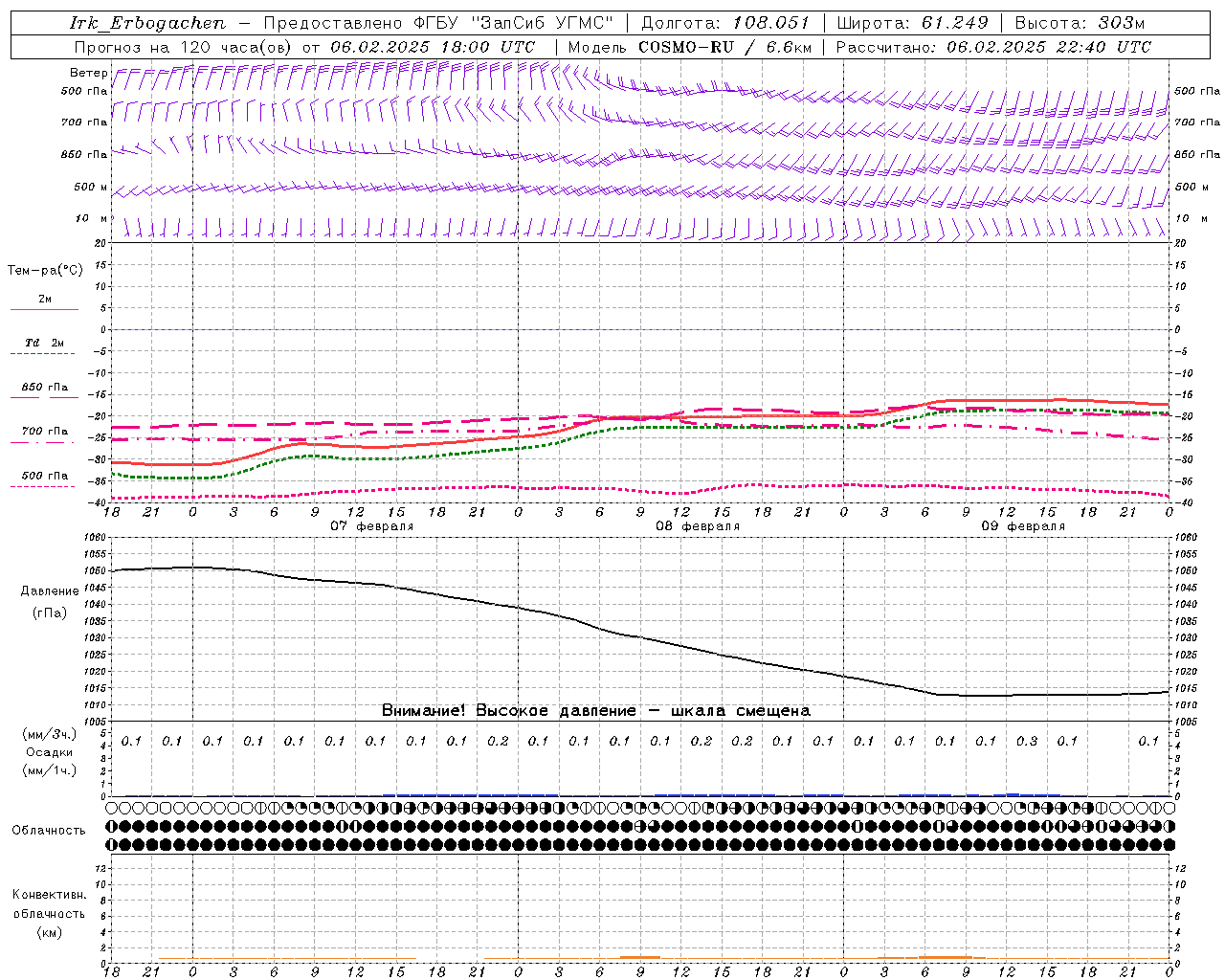Click the model name "COSMO-RU / 6.6км"

(x=724, y=47)
